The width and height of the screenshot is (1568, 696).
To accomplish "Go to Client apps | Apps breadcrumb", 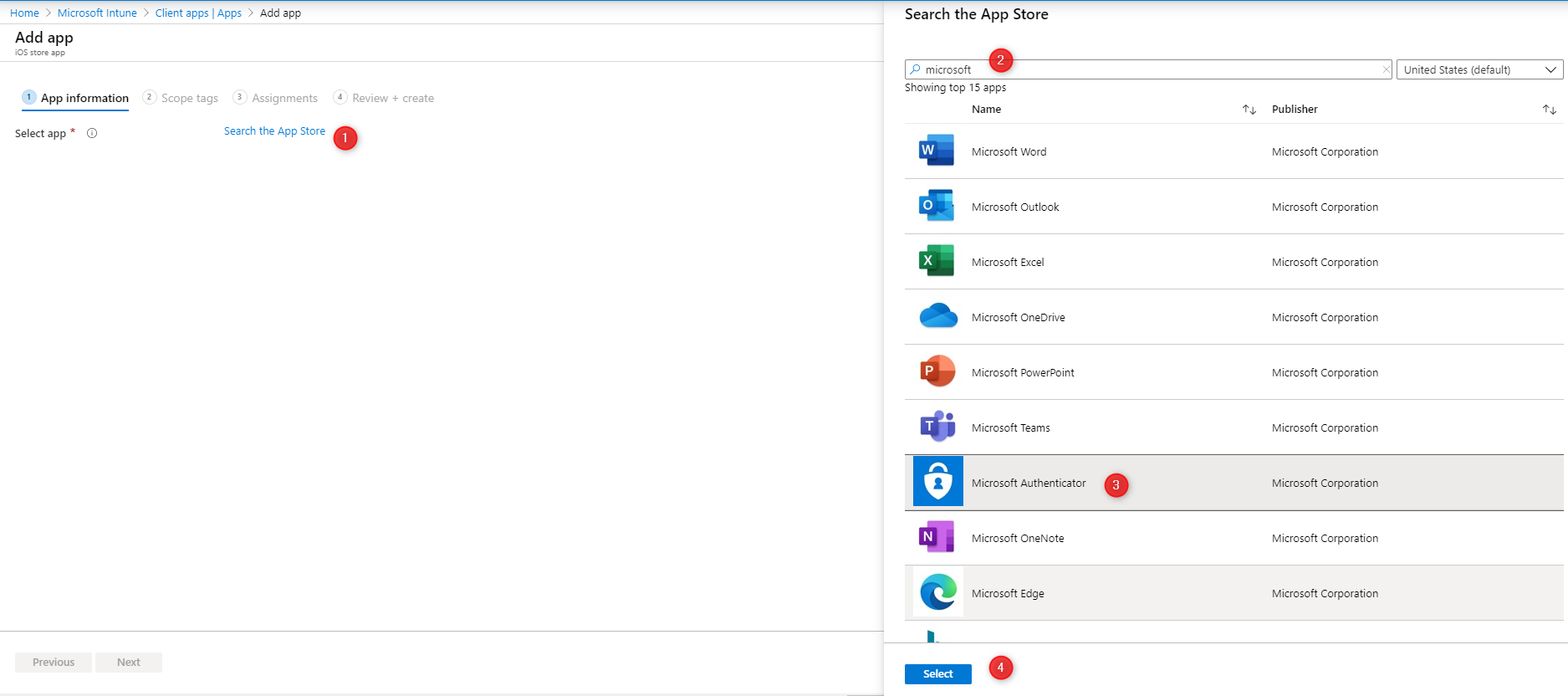I will (198, 13).
